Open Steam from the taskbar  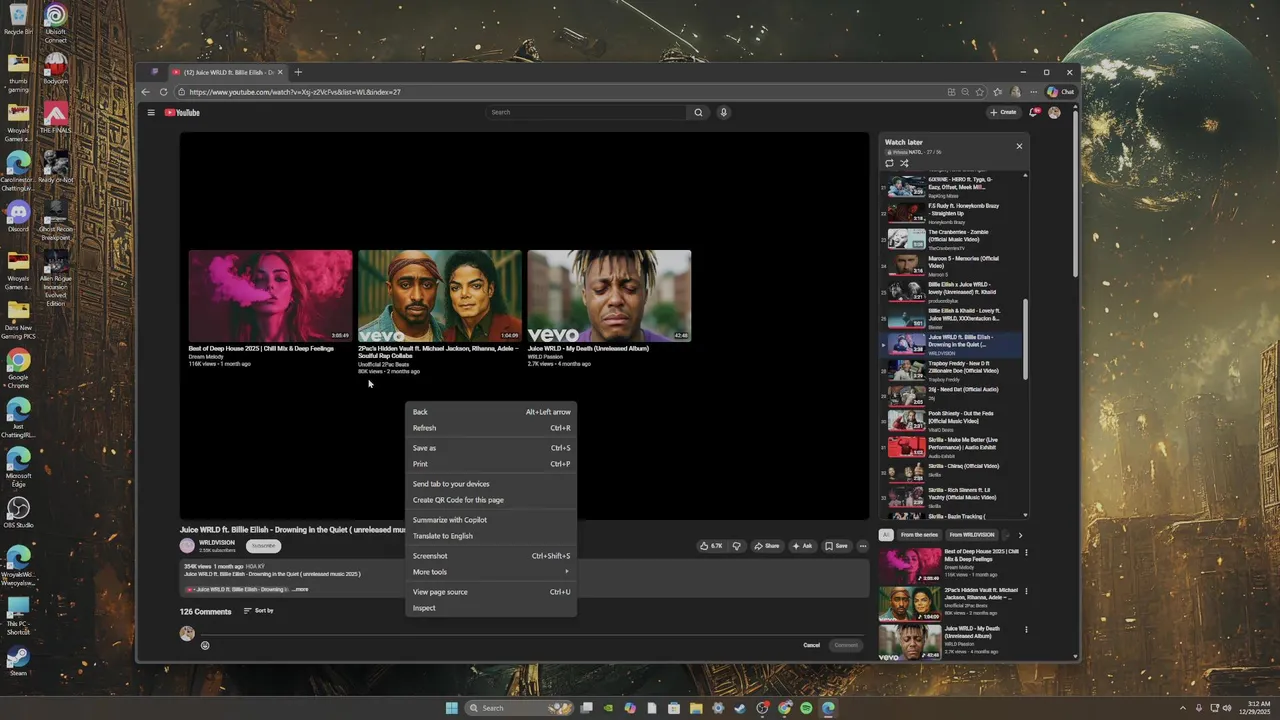coord(740,708)
